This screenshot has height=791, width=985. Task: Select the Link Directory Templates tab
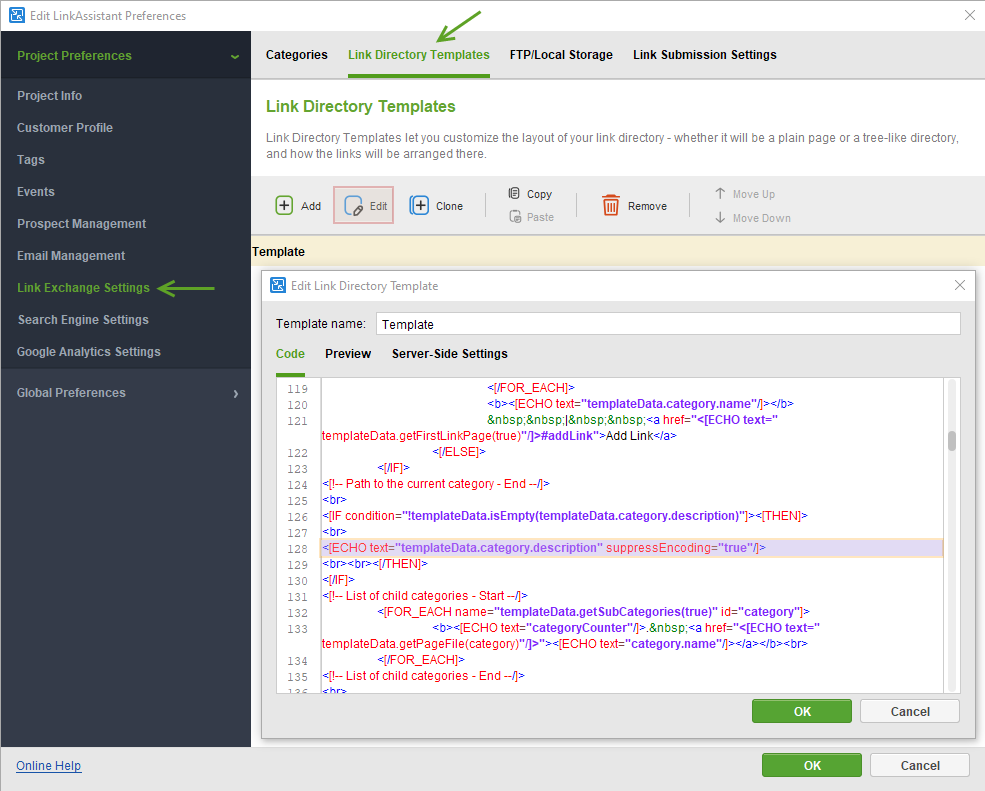click(x=418, y=55)
